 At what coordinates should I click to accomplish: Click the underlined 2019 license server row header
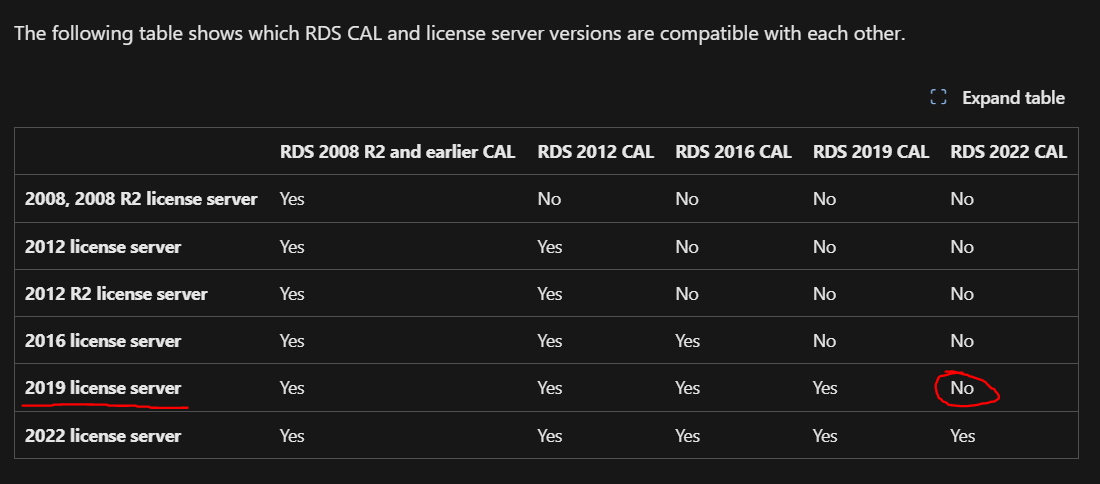coord(102,388)
